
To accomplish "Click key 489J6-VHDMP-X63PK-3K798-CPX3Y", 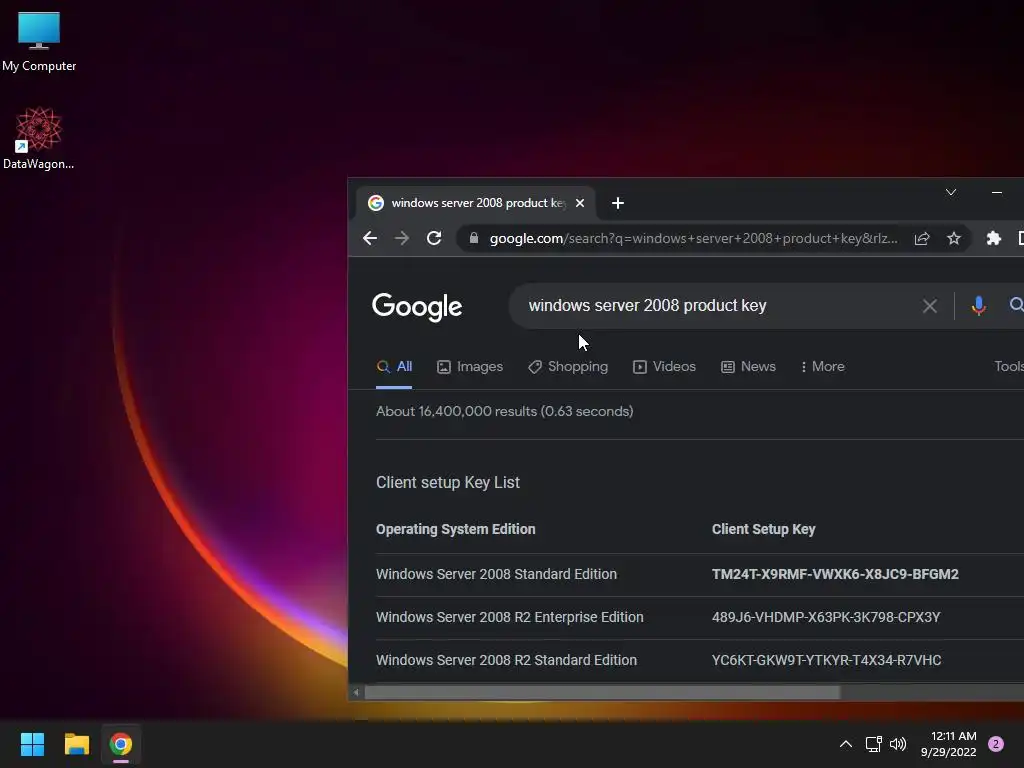I will (826, 617).
